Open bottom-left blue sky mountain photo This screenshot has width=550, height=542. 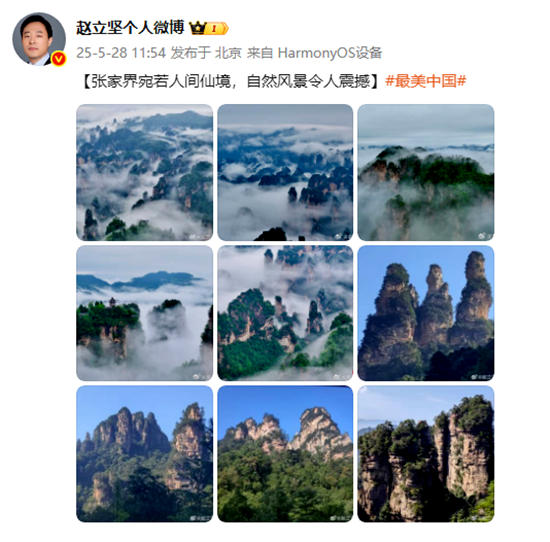[x=145, y=454]
